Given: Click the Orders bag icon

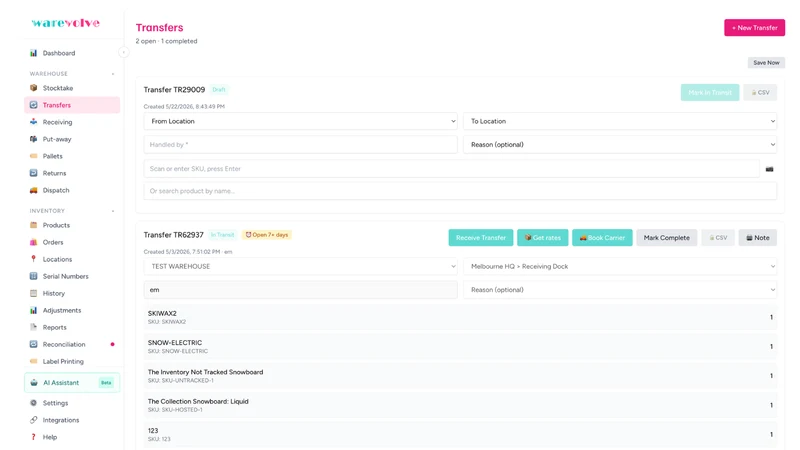Looking at the screenshot, I should [33, 242].
